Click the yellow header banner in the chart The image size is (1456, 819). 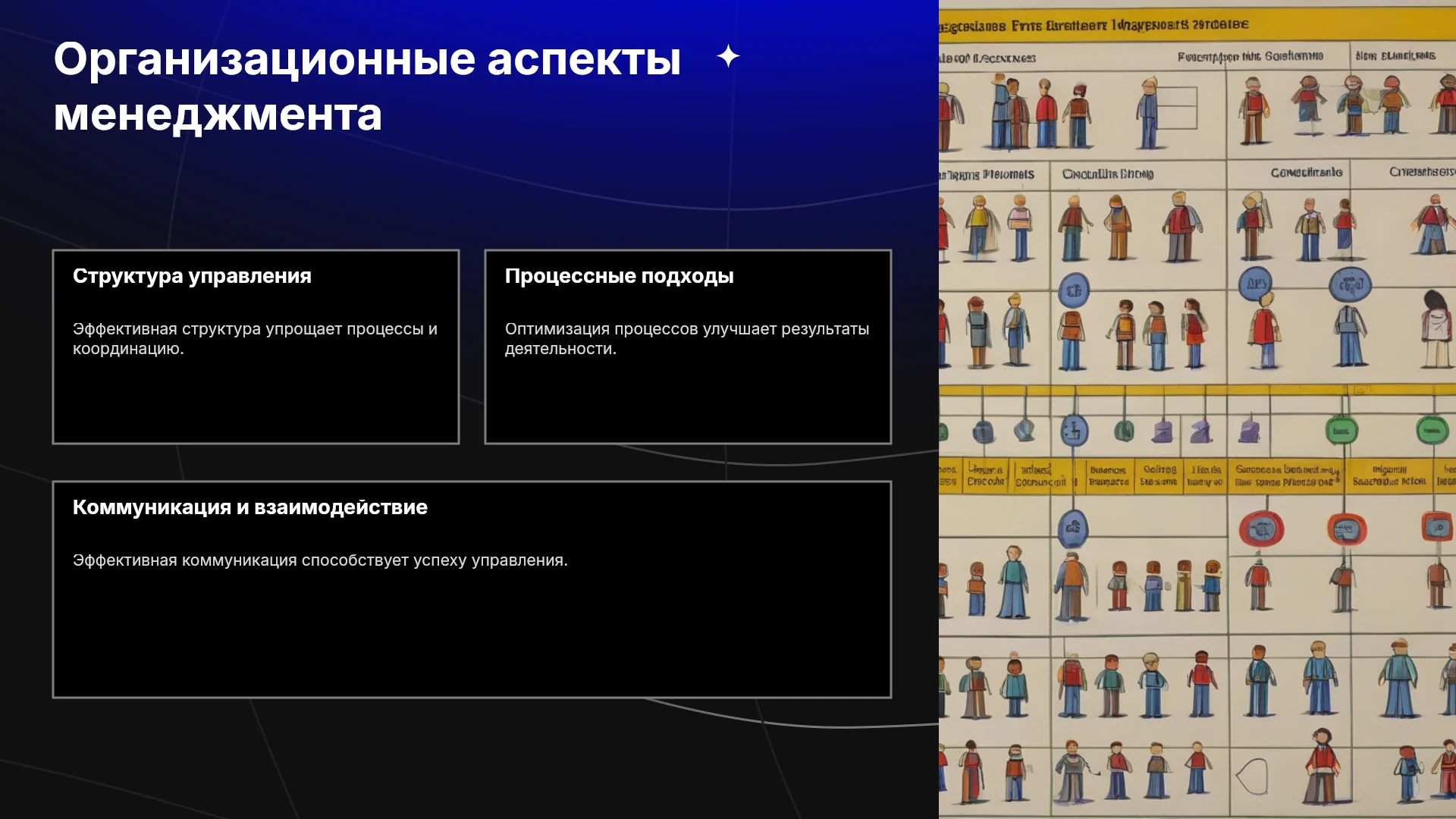1197,24
